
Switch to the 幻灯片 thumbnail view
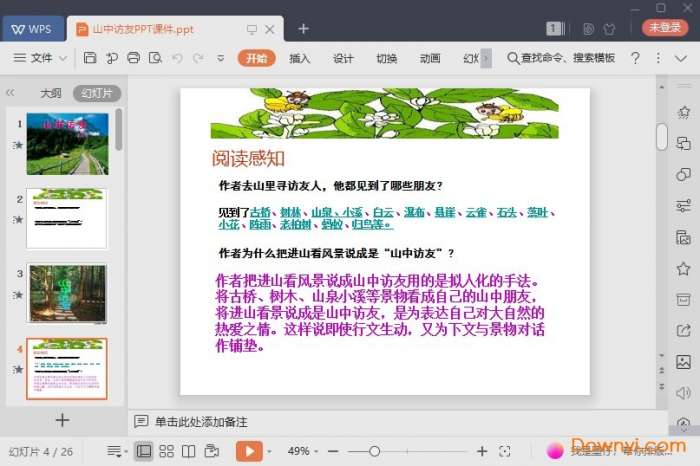pyautogui.click(x=97, y=93)
